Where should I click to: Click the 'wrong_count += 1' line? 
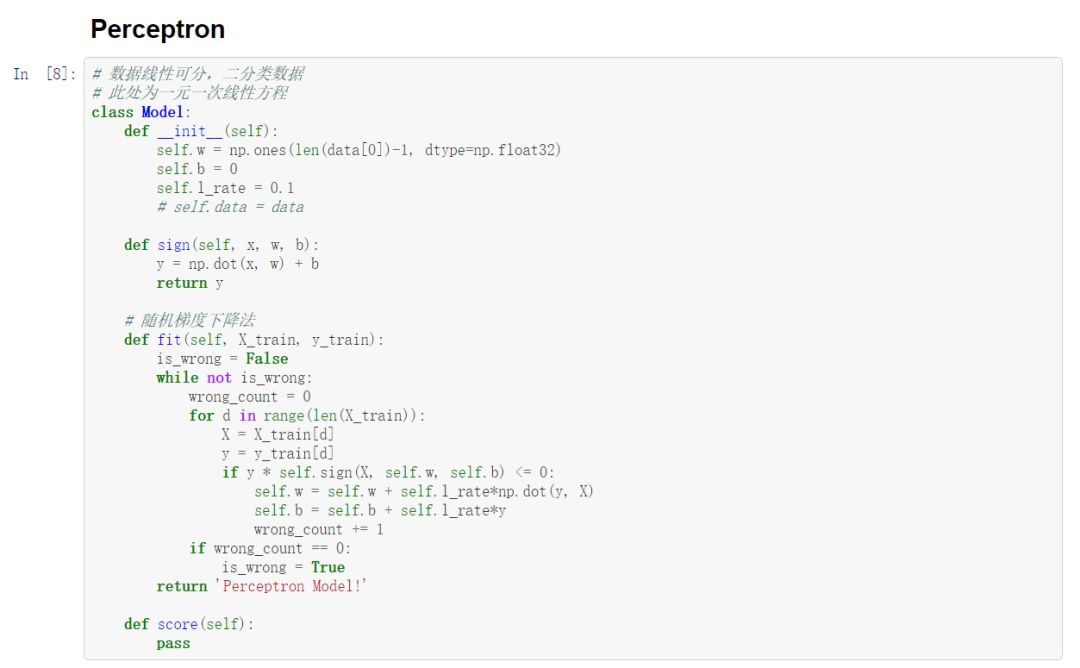[319, 529]
